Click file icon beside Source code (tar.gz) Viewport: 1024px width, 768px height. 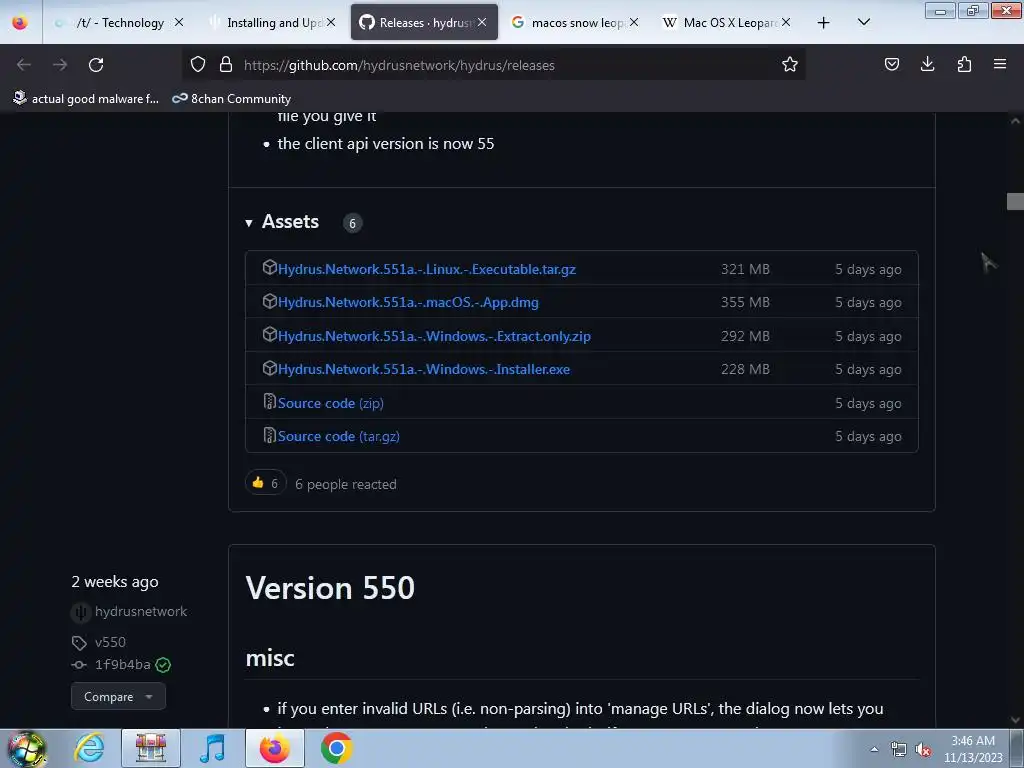tap(269, 434)
